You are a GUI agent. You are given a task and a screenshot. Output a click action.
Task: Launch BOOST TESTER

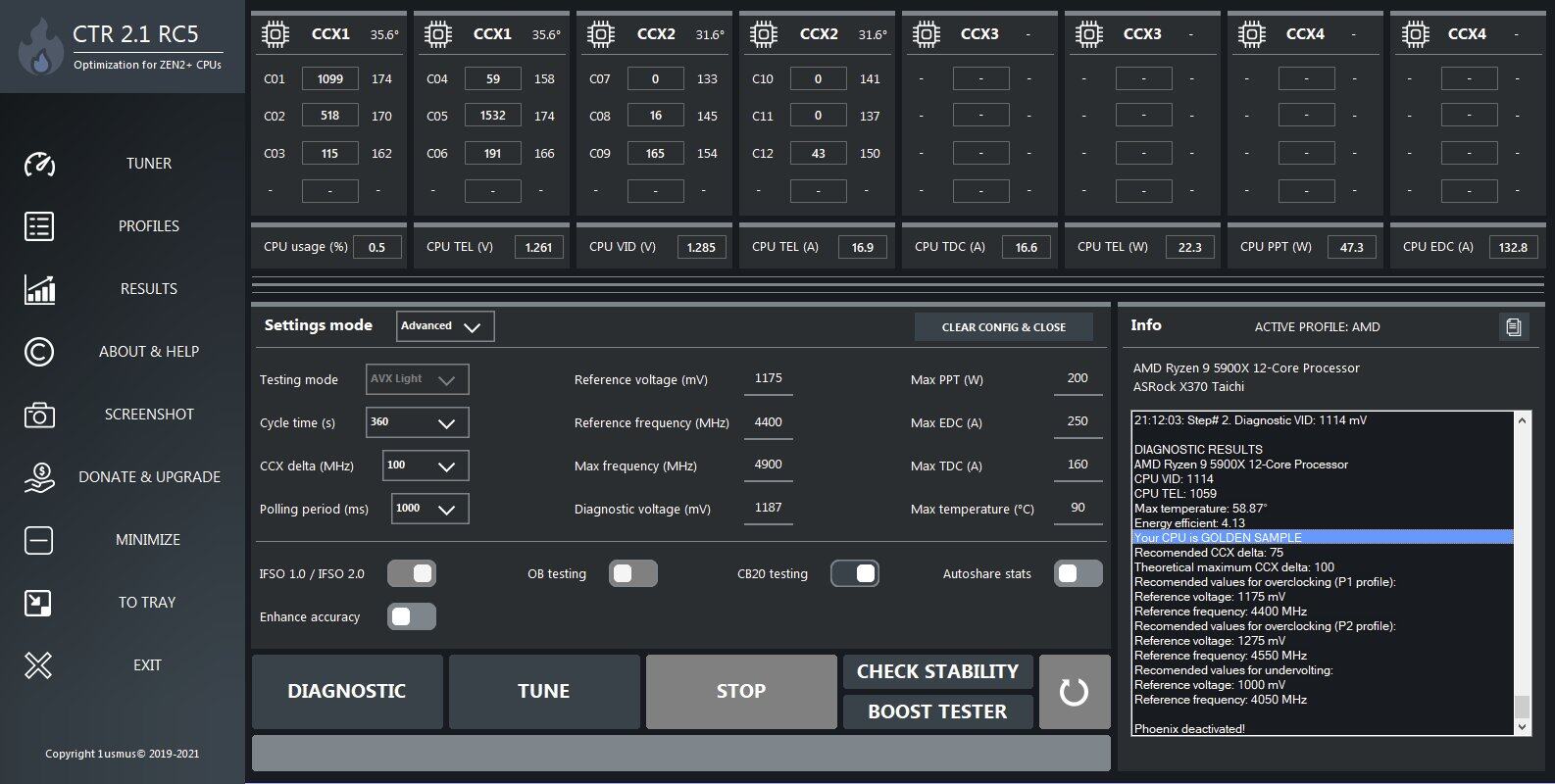(937, 711)
